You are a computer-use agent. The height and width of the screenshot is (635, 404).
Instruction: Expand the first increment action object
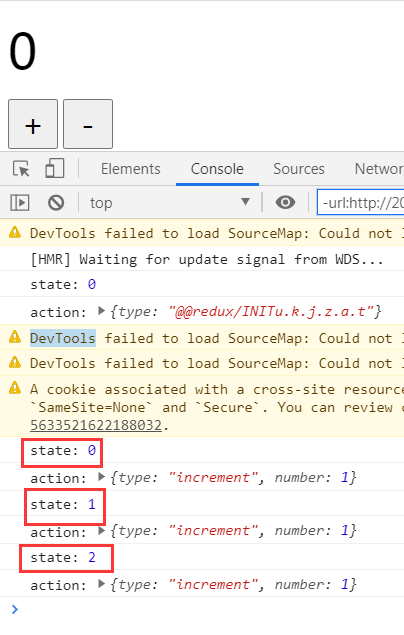tap(102, 477)
